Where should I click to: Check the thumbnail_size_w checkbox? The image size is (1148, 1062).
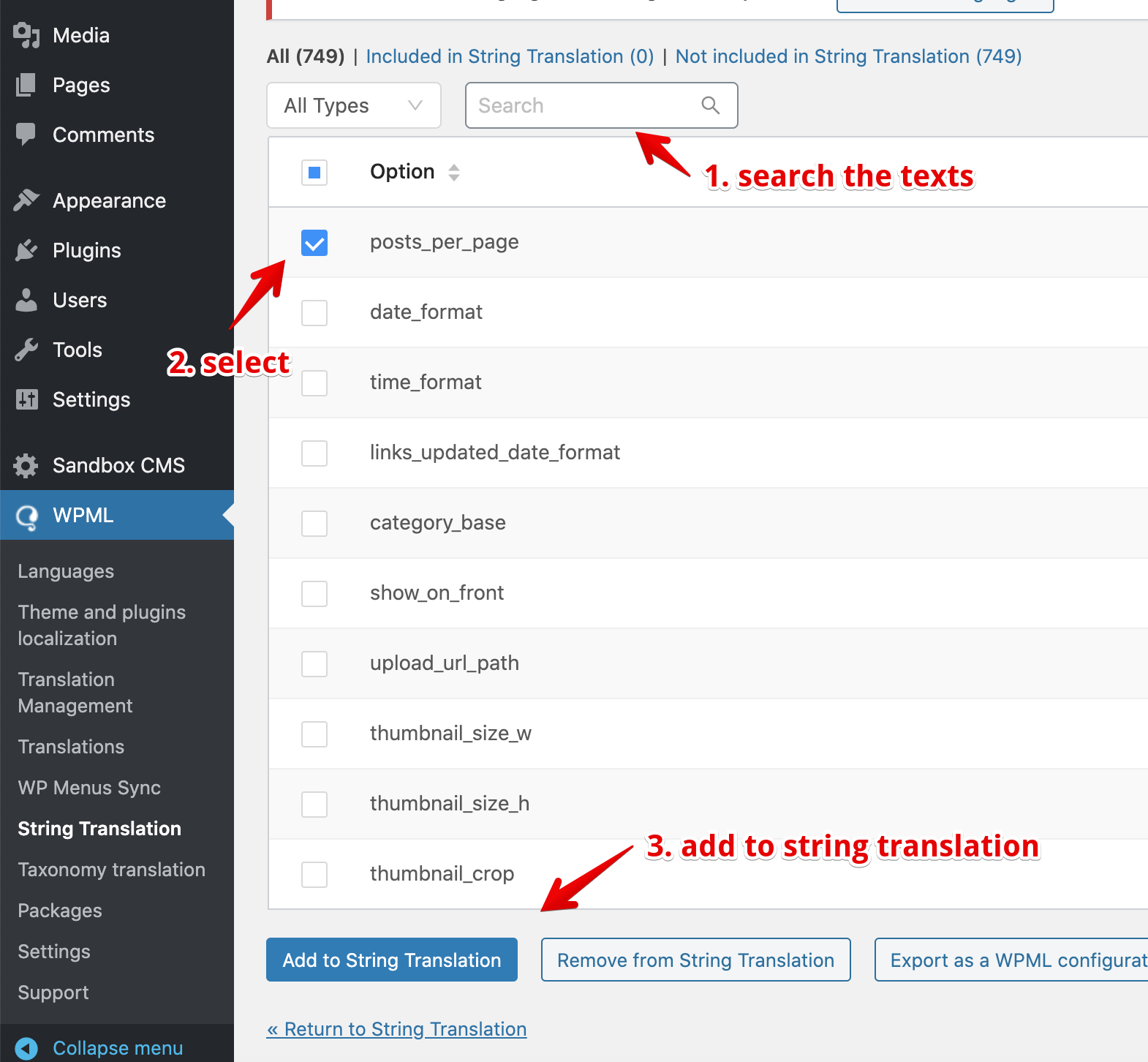click(x=314, y=734)
